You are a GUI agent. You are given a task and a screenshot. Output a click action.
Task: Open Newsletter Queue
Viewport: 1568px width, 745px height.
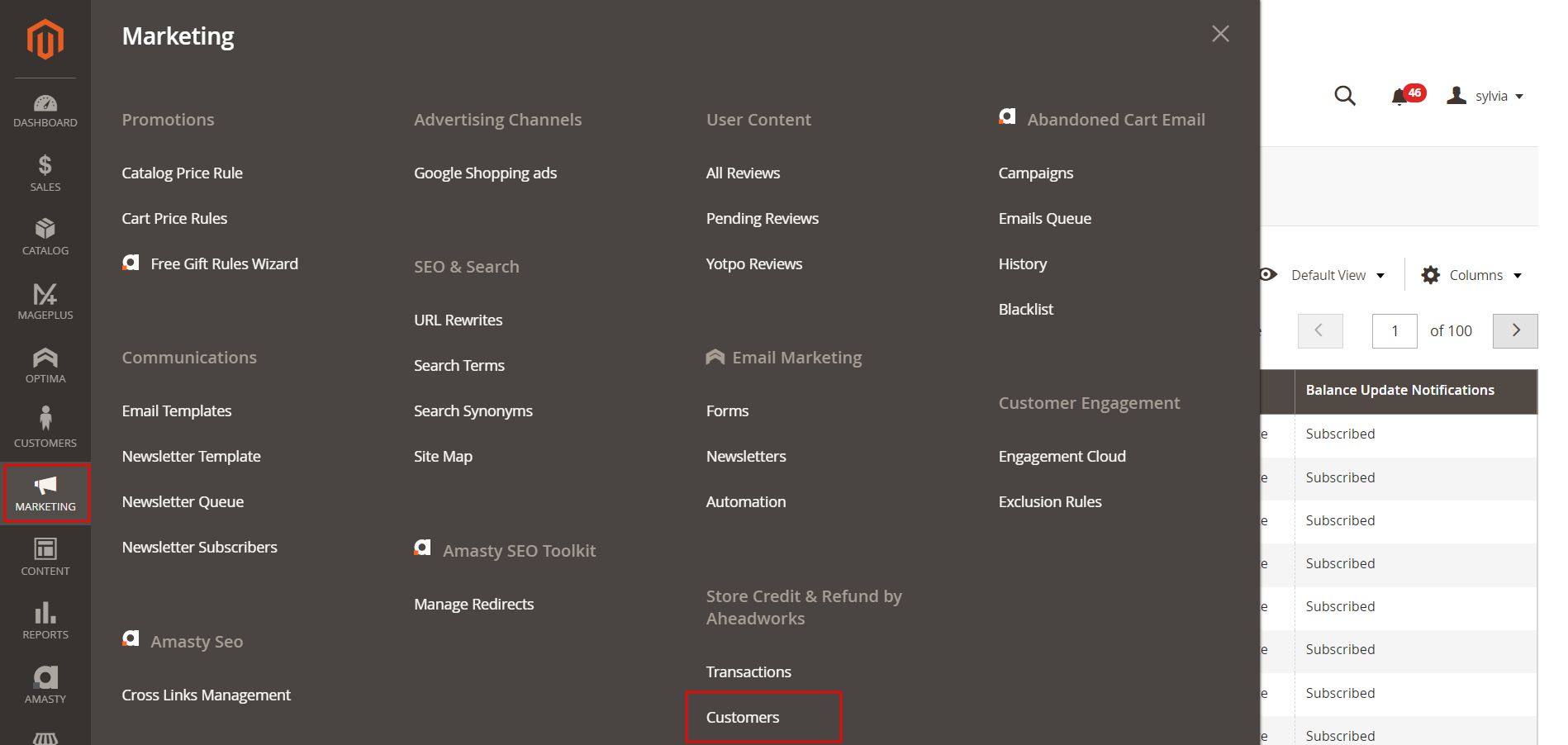(x=183, y=501)
